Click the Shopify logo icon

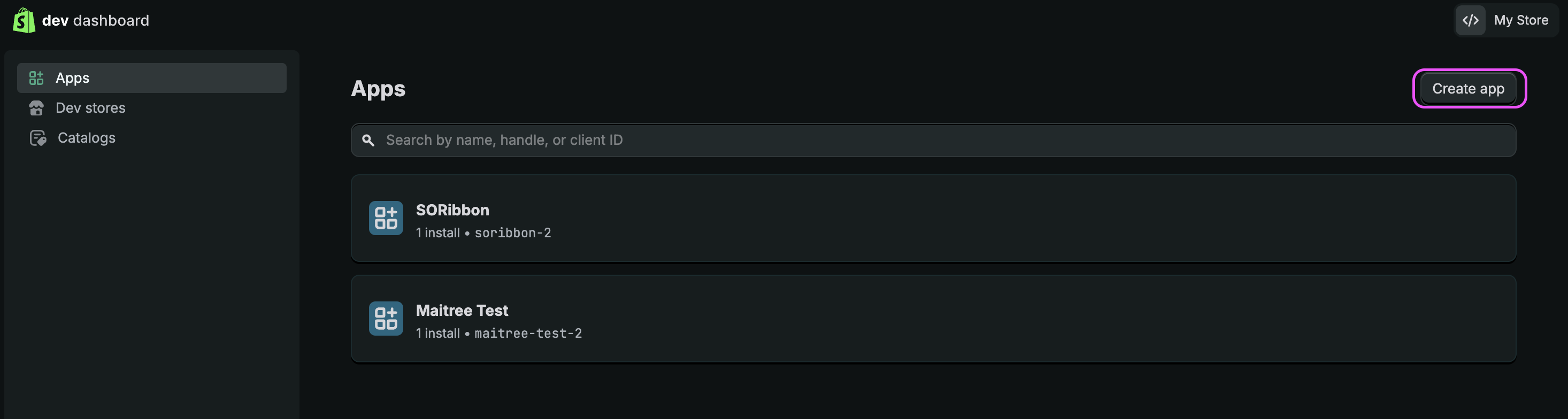(24, 19)
